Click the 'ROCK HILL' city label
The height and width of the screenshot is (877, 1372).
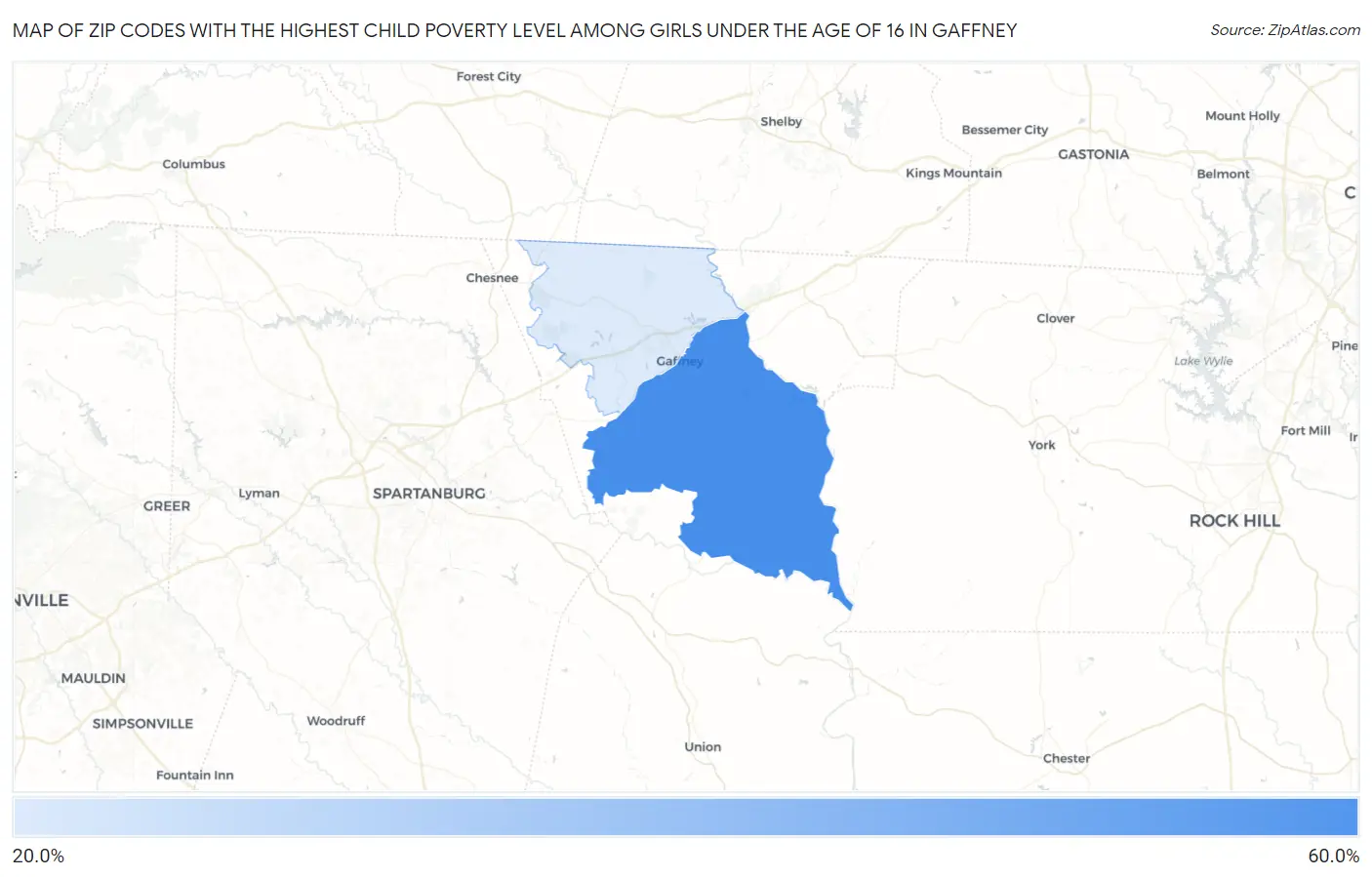tap(1234, 521)
